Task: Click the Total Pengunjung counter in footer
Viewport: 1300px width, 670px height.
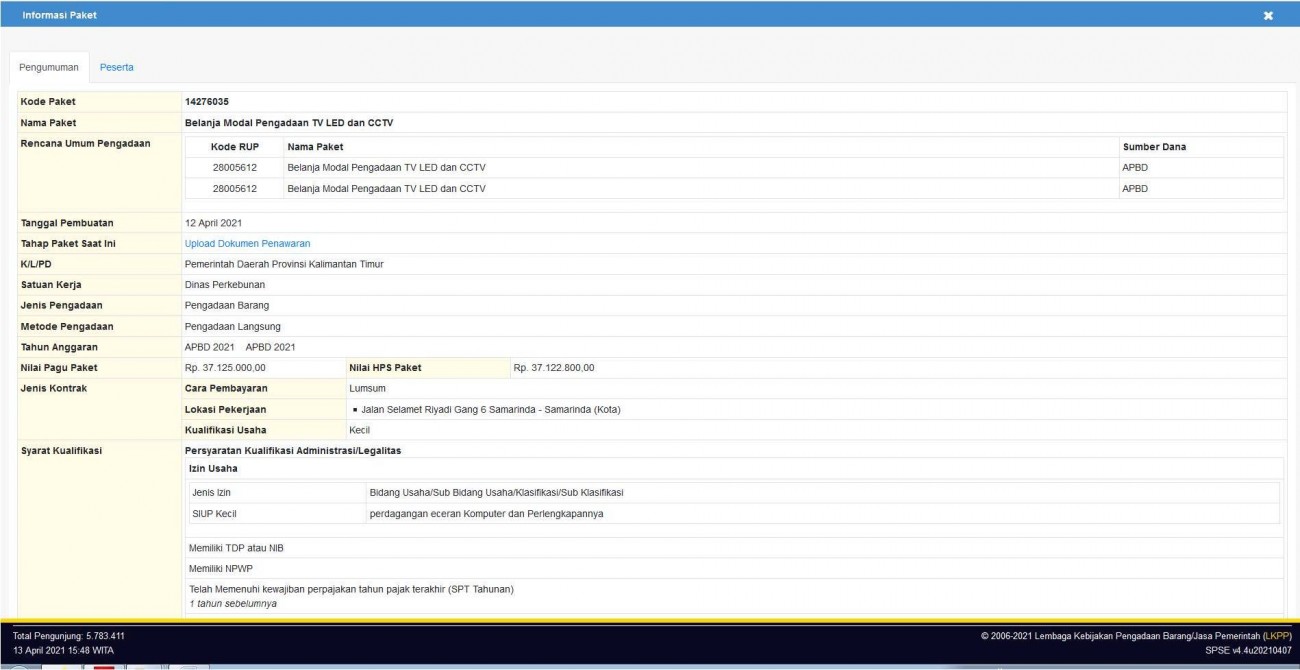Action: pyautogui.click(x=68, y=636)
